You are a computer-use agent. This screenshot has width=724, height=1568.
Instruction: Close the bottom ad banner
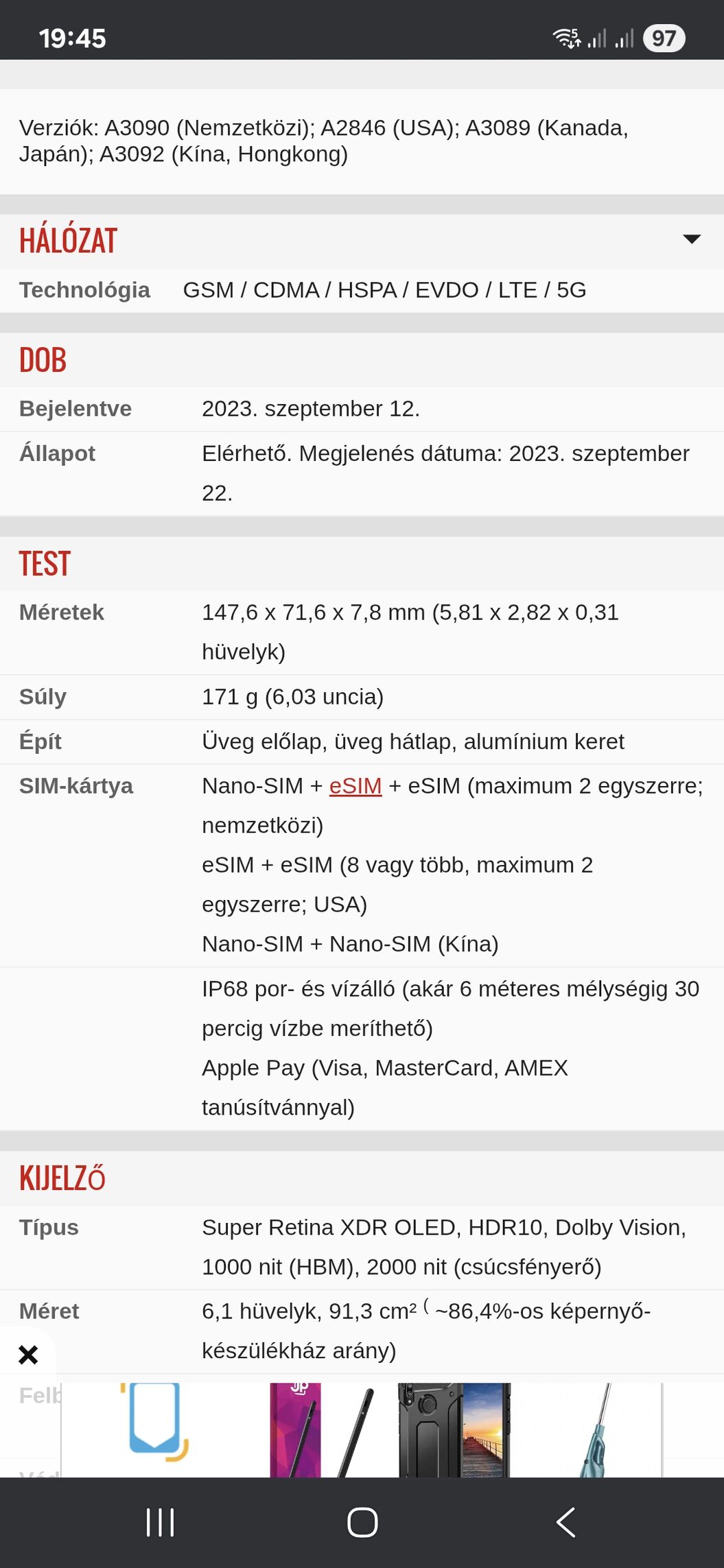pos(28,1354)
